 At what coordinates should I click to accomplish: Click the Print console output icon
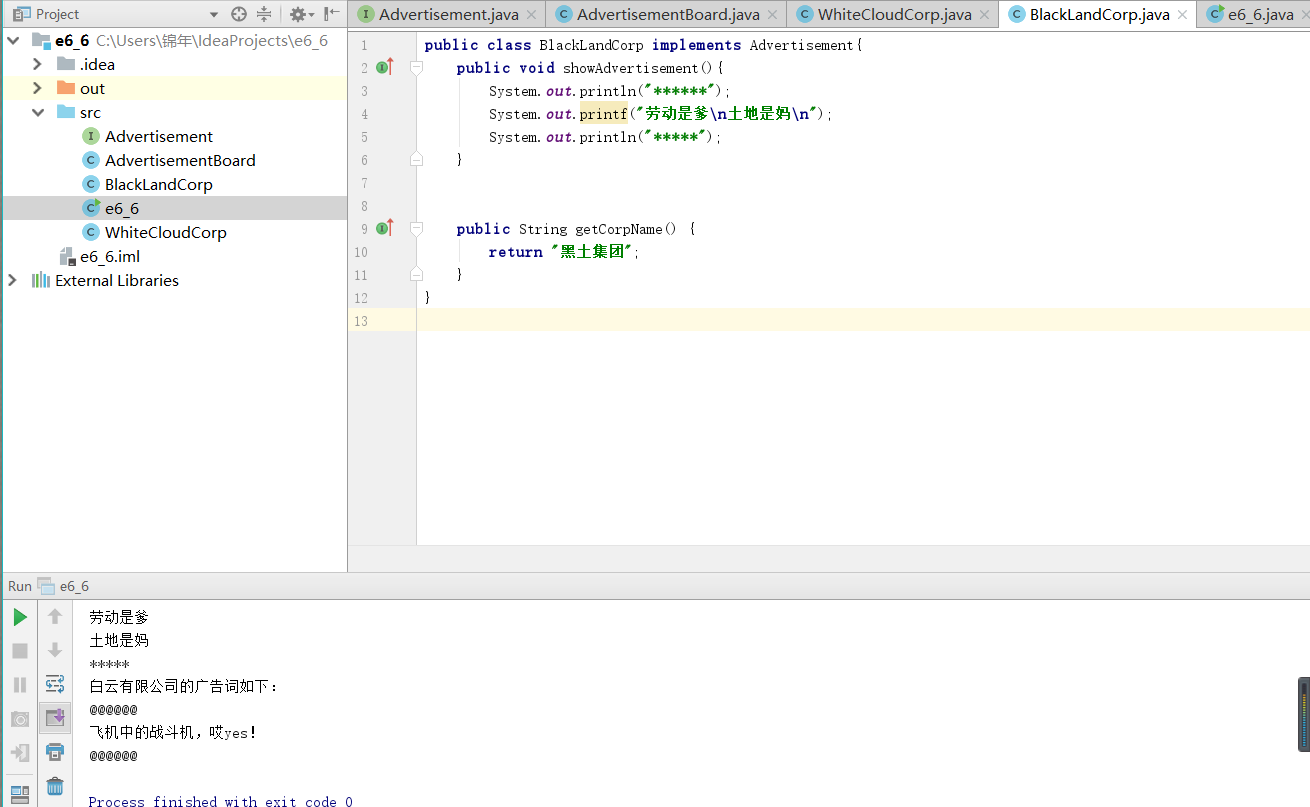click(55, 752)
